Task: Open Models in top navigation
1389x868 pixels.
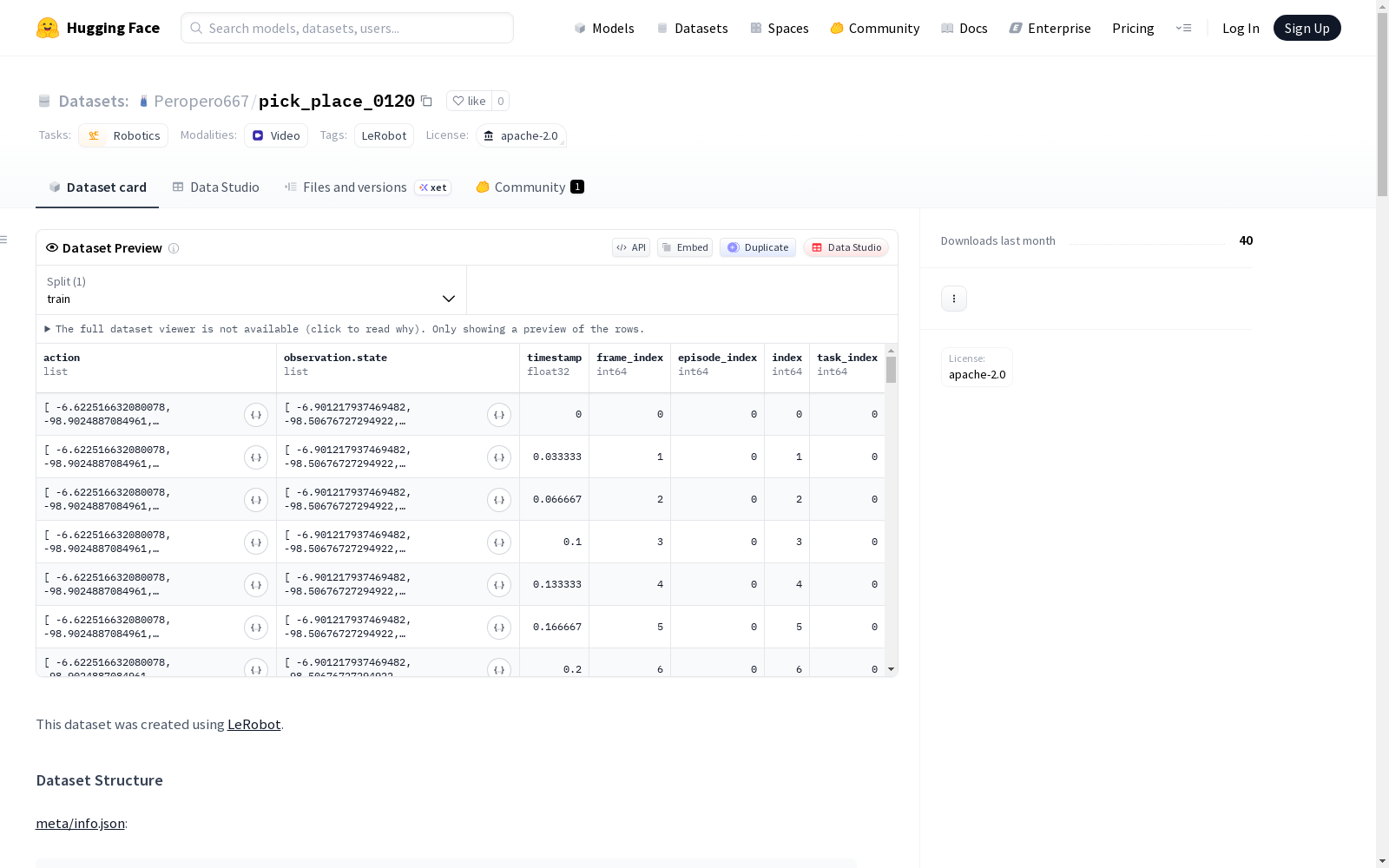Action: [604, 28]
